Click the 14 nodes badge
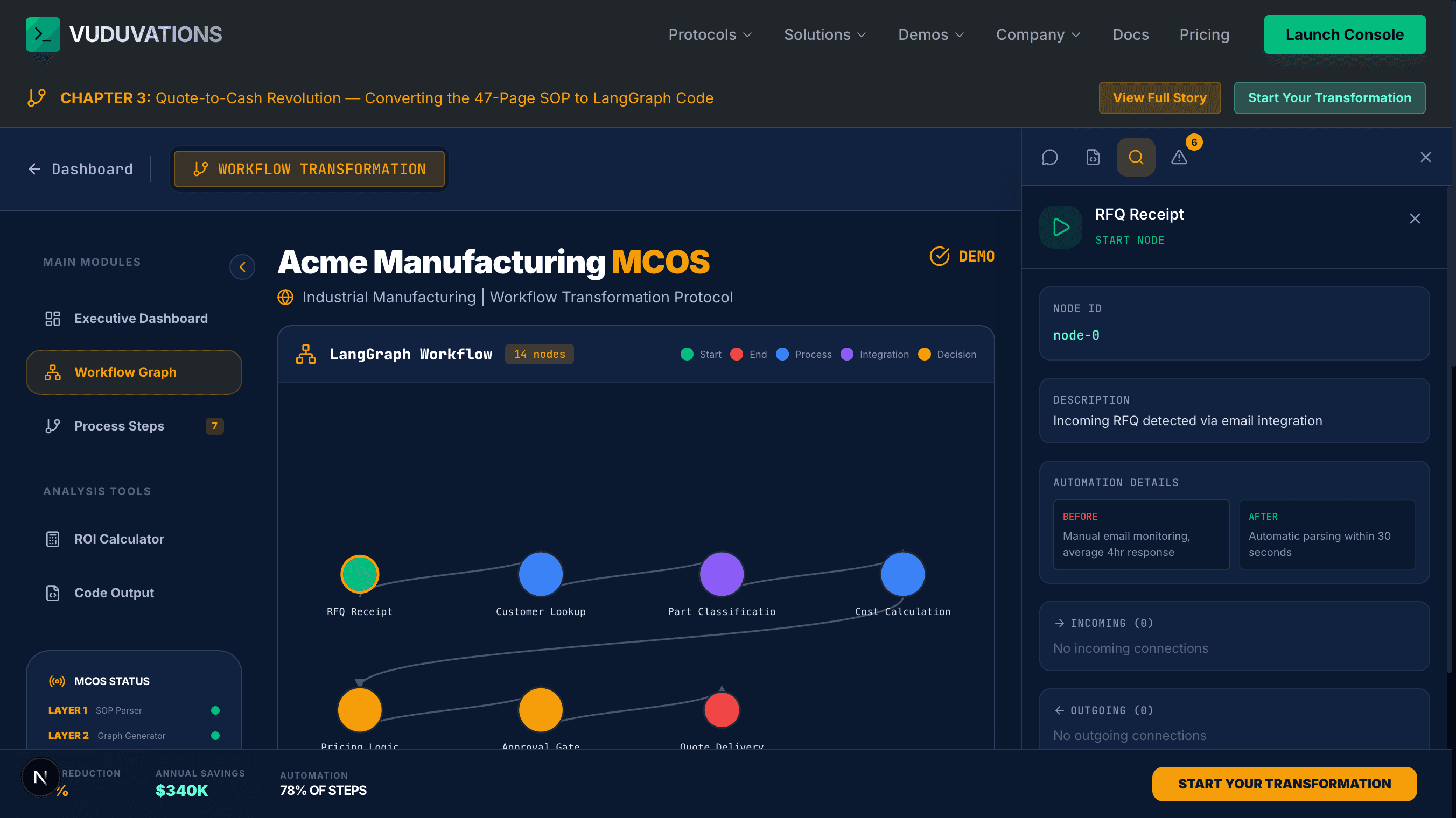 (x=539, y=354)
